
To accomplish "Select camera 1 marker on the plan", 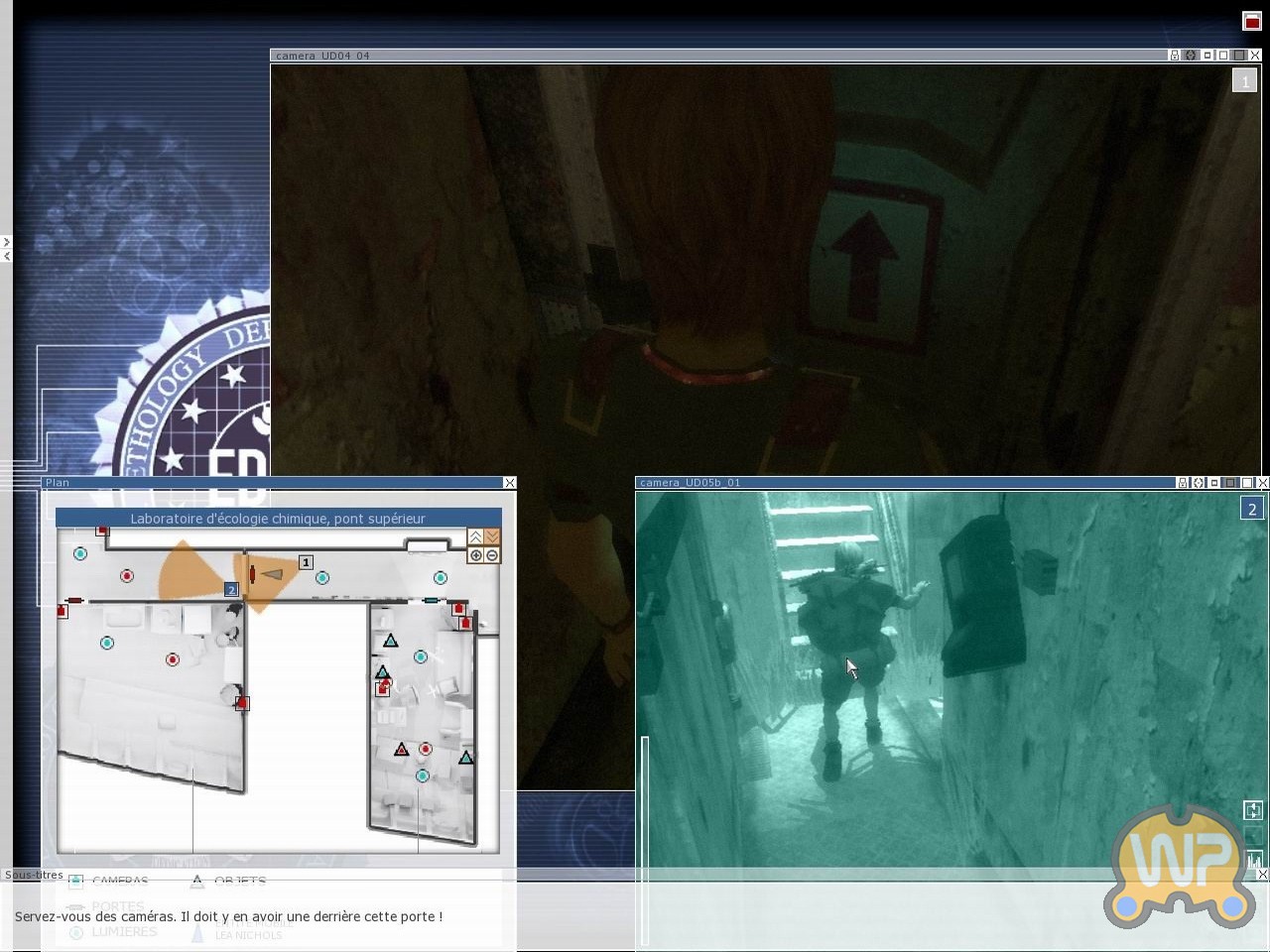I will click(306, 562).
